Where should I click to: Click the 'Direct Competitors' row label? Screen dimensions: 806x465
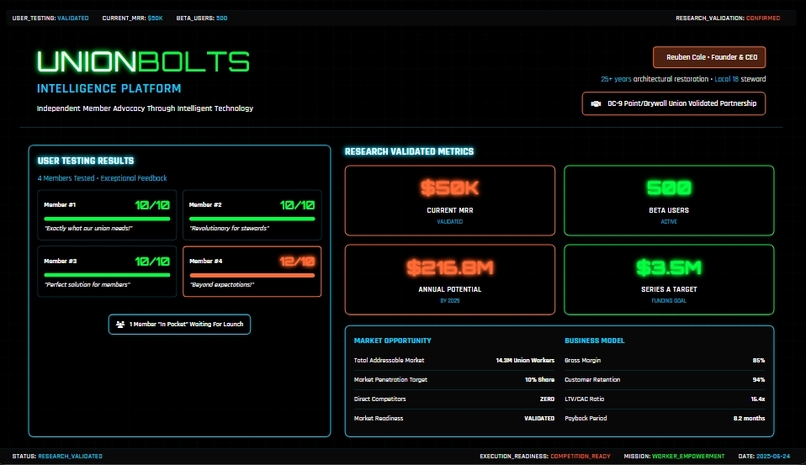point(379,399)
